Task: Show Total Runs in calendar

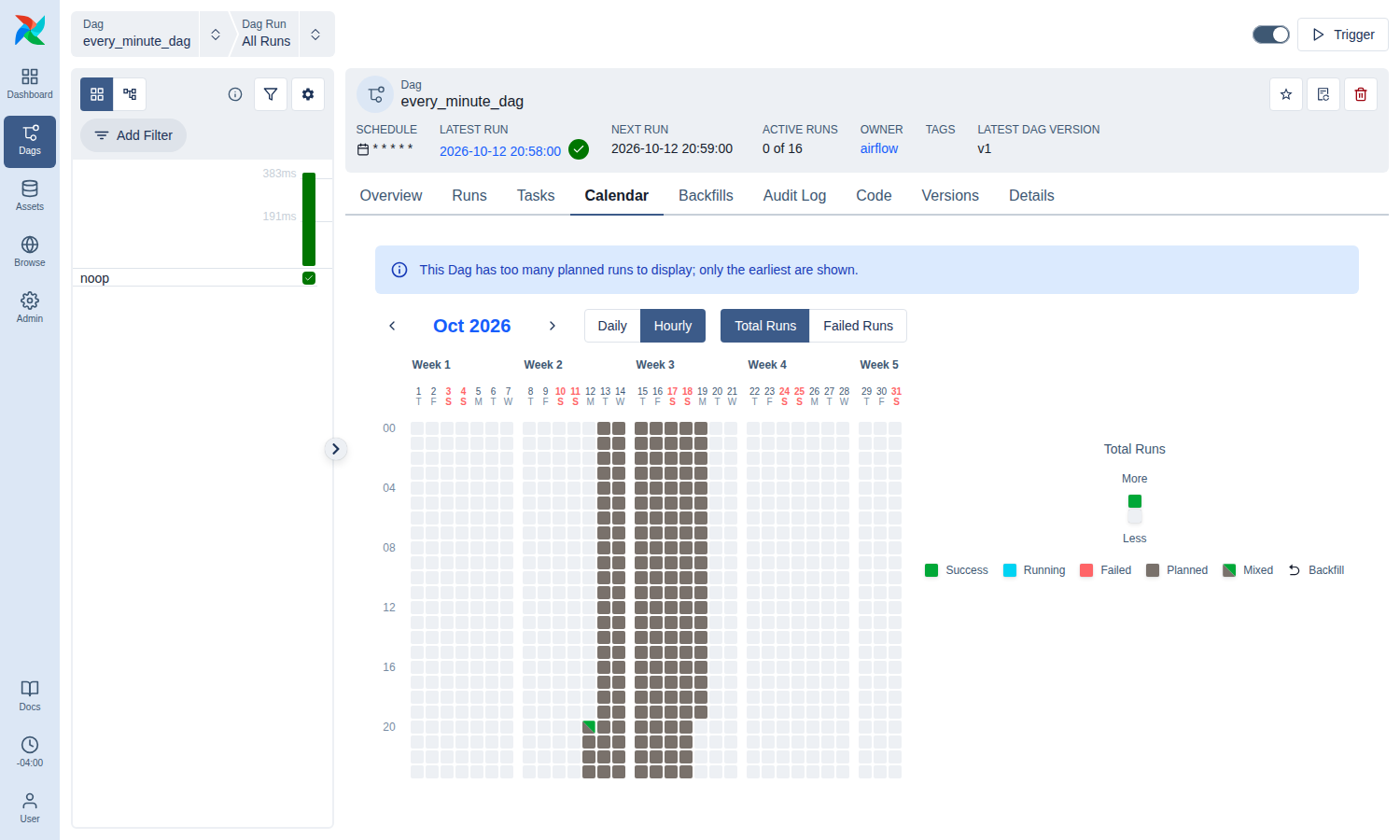Action: pyautogui.click(x=765, y=326)
